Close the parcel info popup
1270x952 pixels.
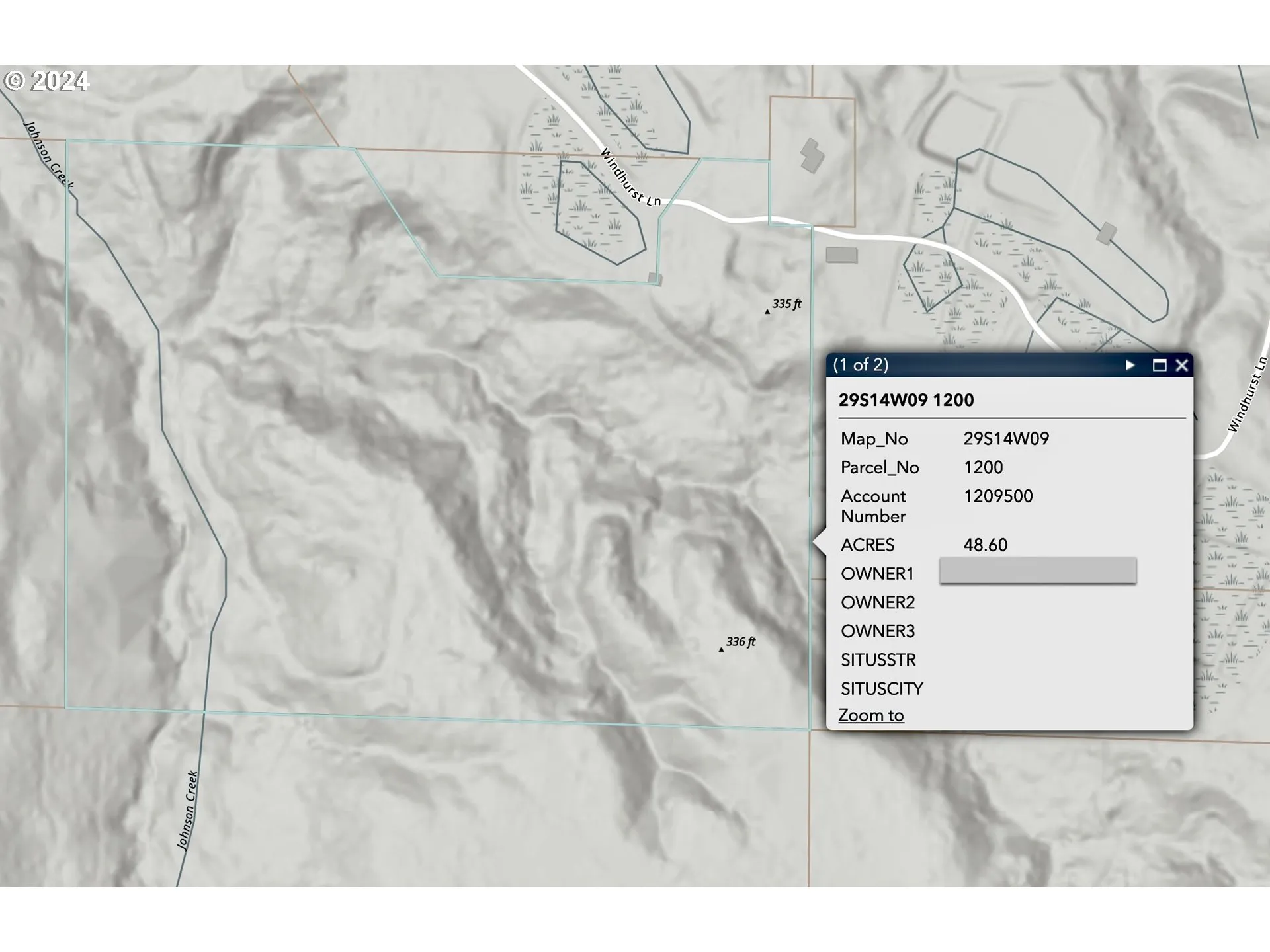(1182, 365)
